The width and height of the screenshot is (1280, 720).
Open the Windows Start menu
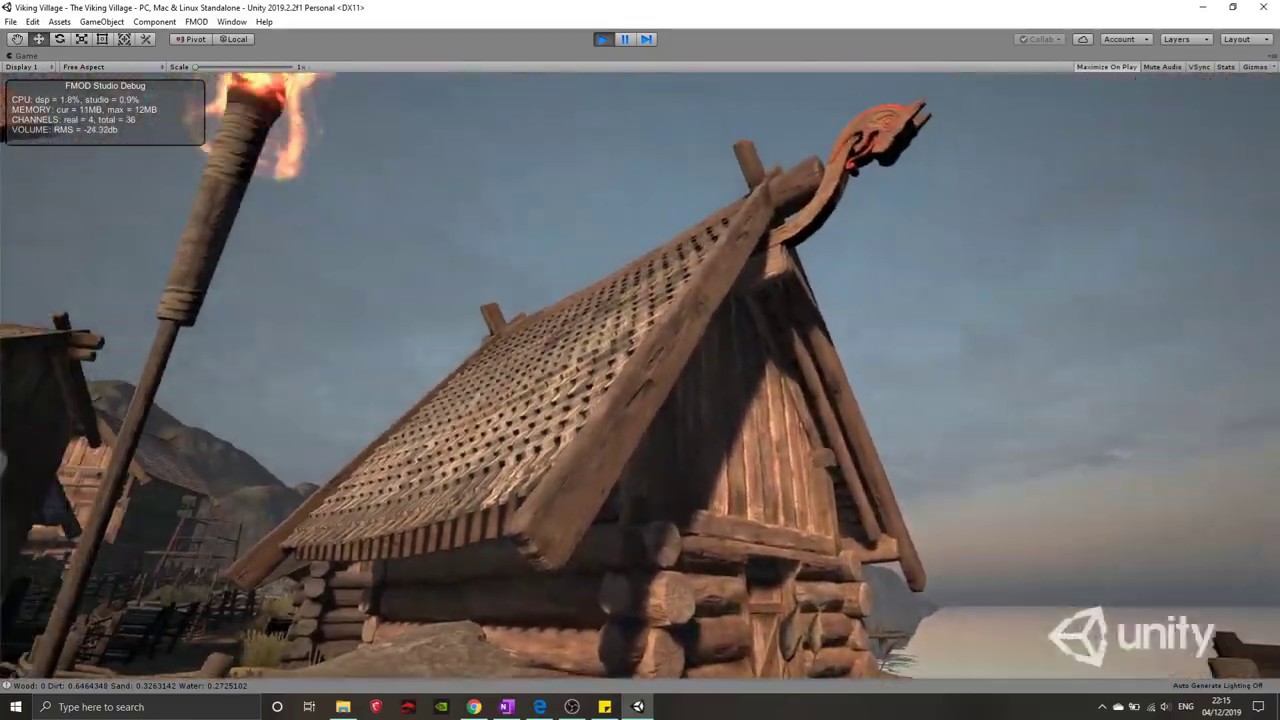click(16, 707)
